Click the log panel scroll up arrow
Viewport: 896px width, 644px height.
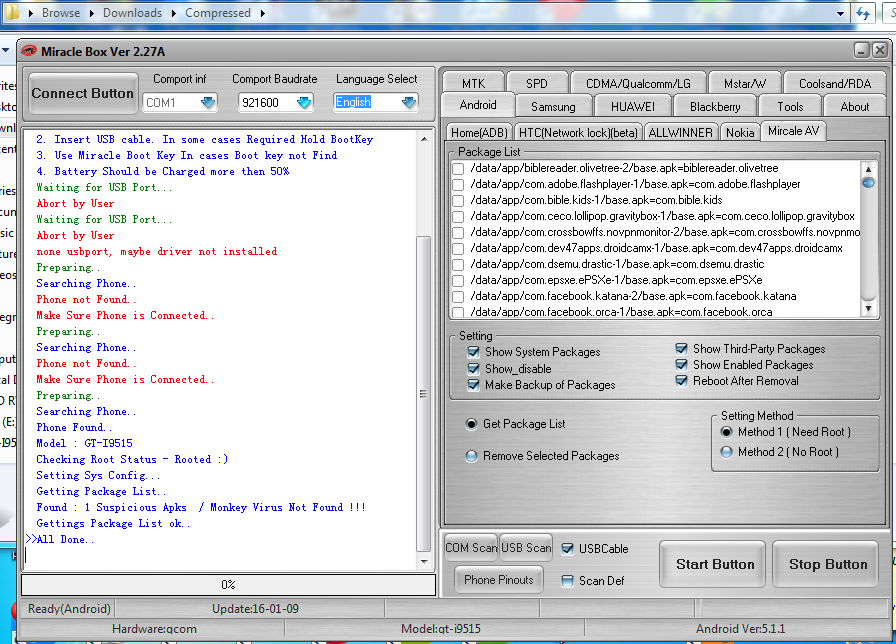pyautogui.click(x=424, y=139)
